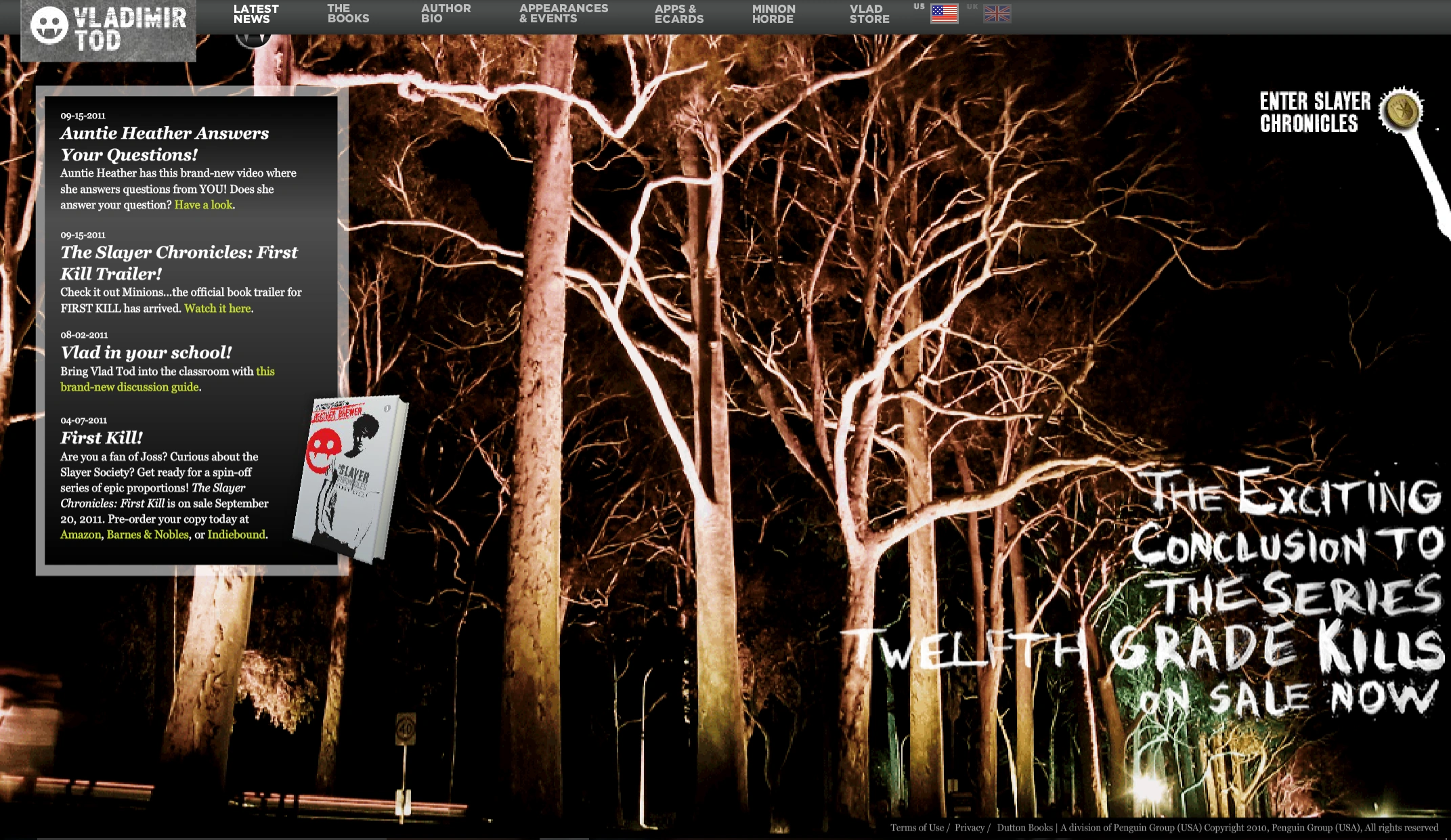This screenshot has width=1451, height=840.
Task: Open Terms of Use footer link
Action: [x=916, y=828]
